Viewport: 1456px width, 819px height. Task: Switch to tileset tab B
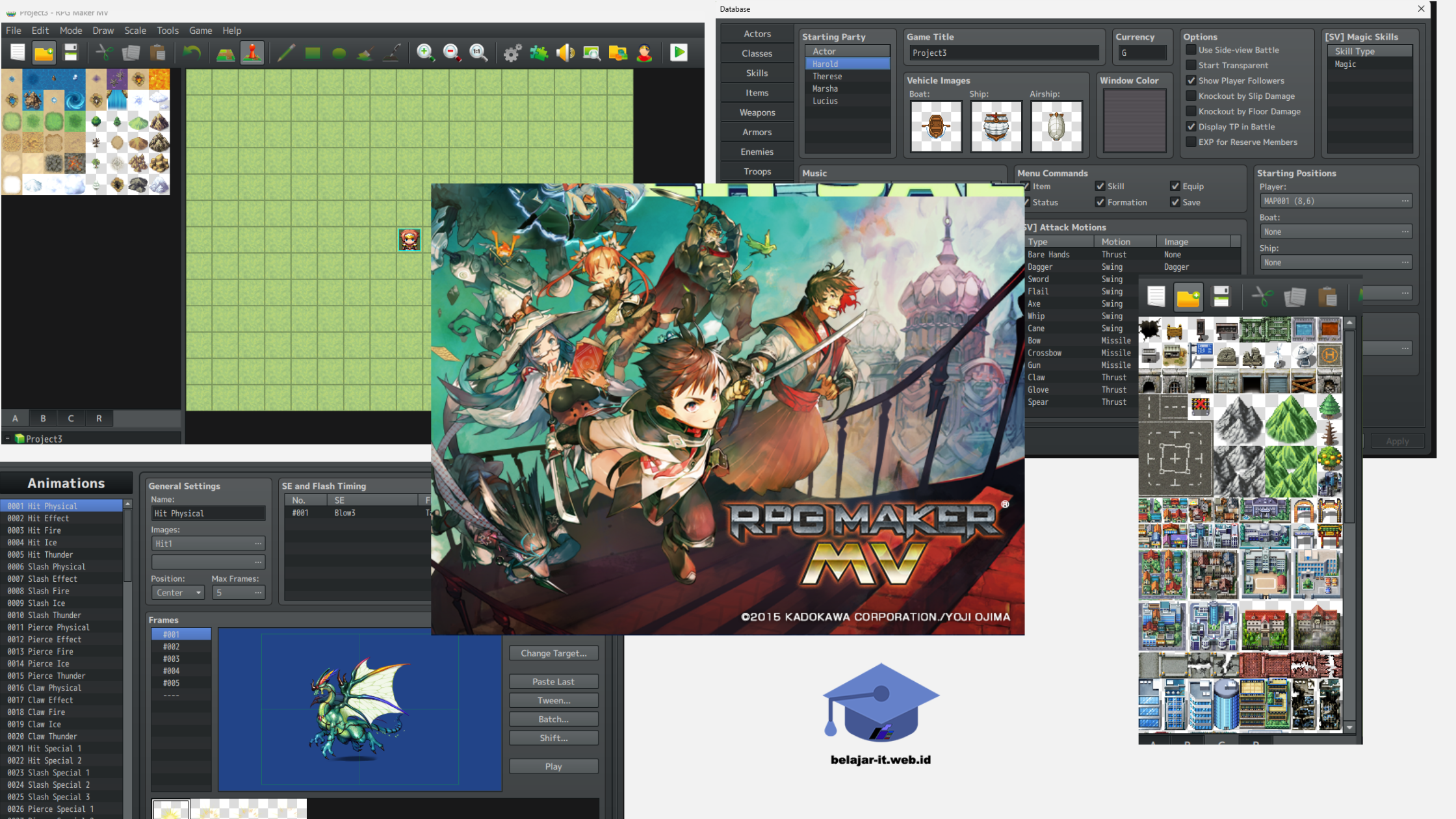[x=43, y=419]
